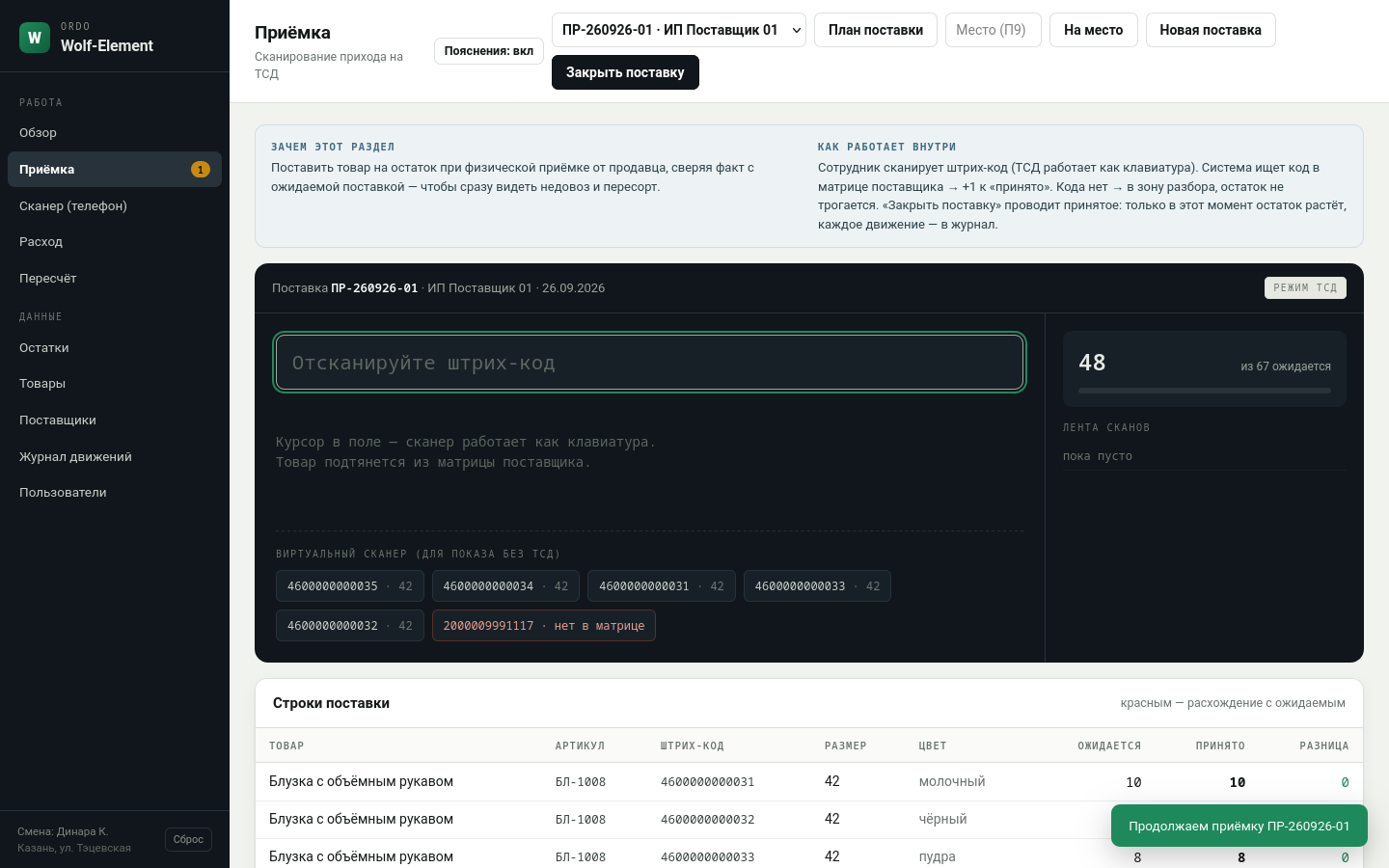Open Сканер (телефон) section
The image size is (1389, 868).
(x=115, y=205)
